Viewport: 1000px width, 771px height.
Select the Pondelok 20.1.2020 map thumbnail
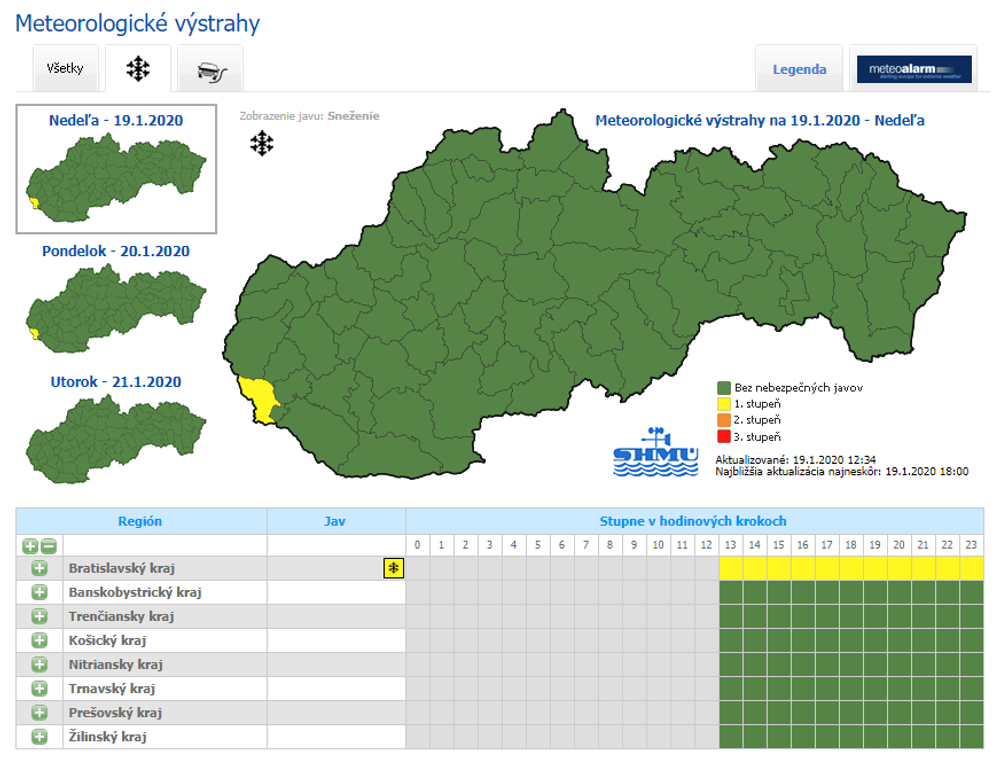click(115, 310)
